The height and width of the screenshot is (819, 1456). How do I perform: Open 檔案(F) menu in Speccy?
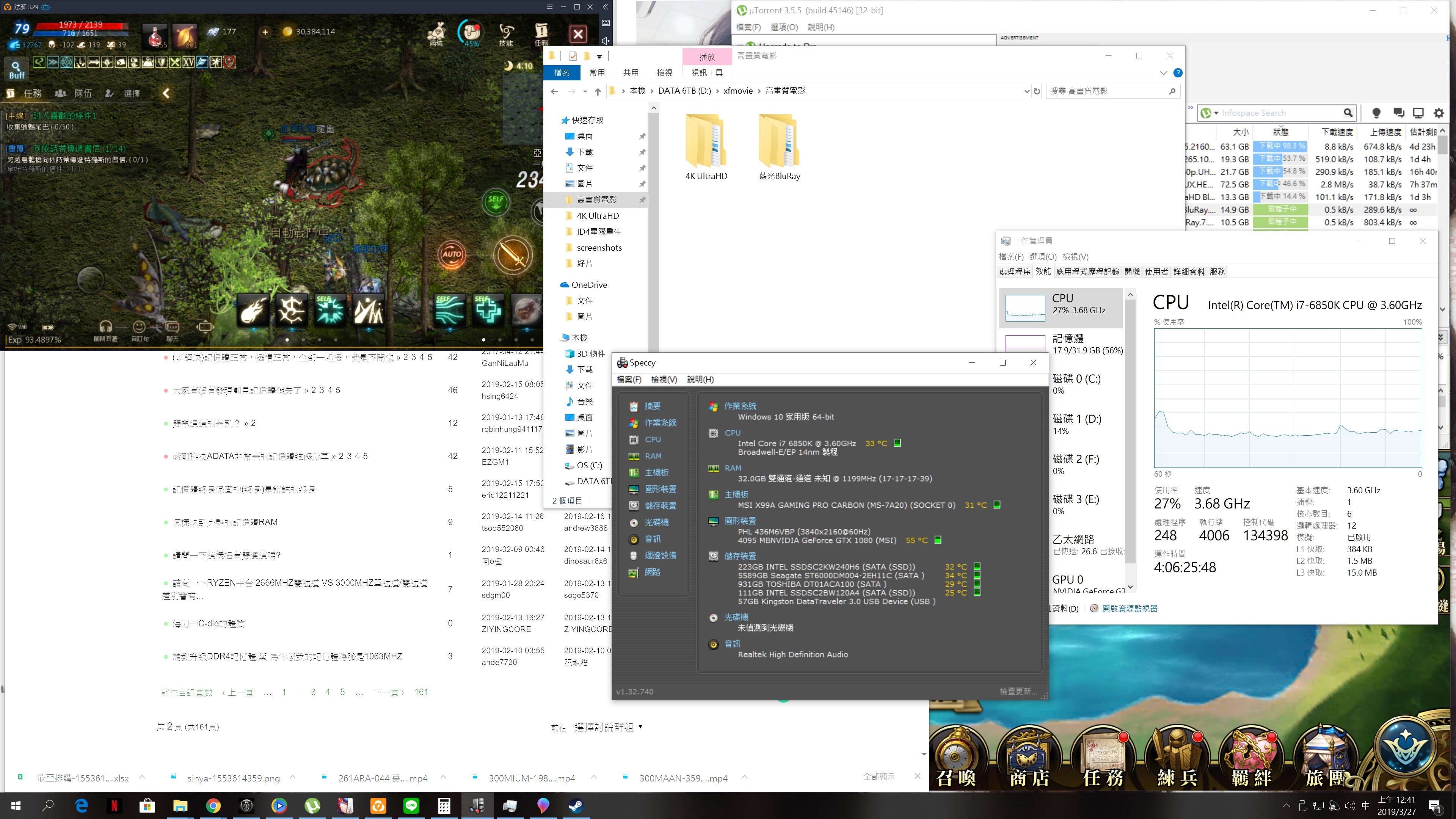coord(629,379)
